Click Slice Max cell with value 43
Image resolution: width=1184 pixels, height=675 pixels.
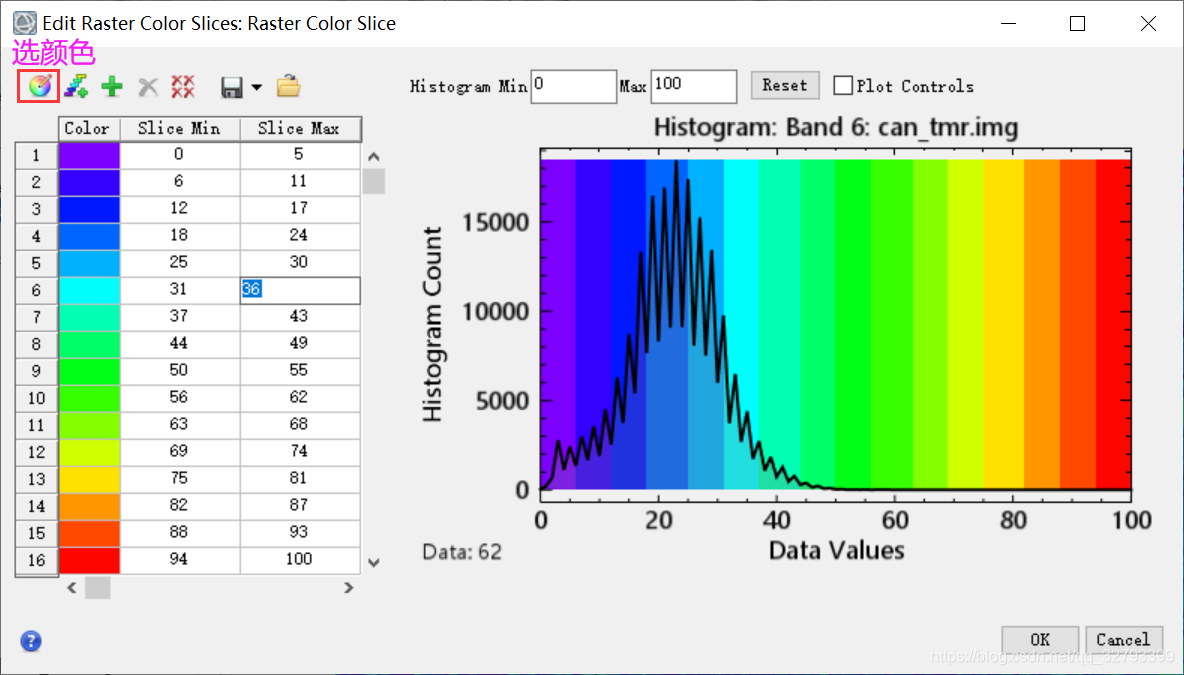coord(300,317)
